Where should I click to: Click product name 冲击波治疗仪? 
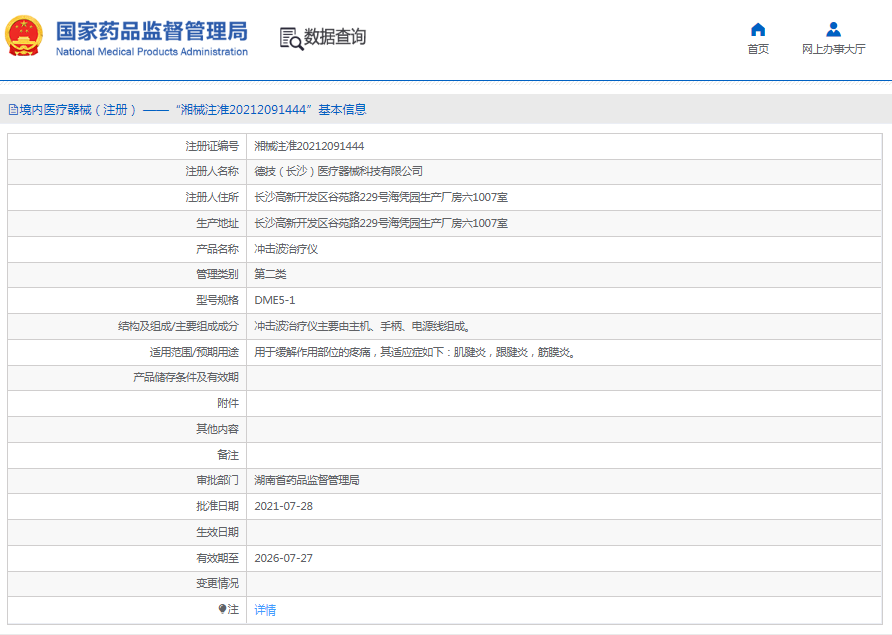(x=286, y=249)
